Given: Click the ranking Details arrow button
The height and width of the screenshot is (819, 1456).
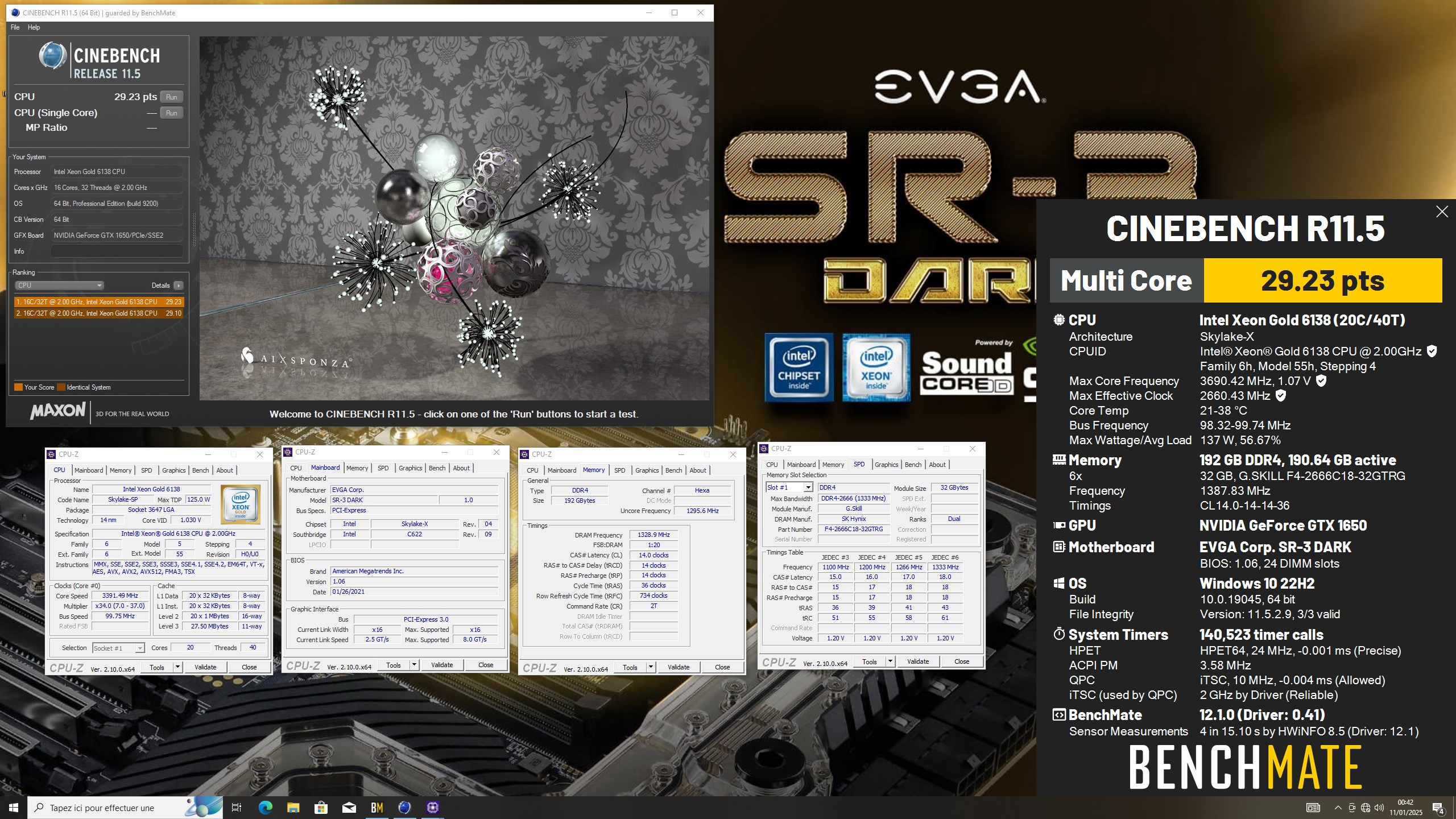Looking at the screenshot, I should click(179, 286).
